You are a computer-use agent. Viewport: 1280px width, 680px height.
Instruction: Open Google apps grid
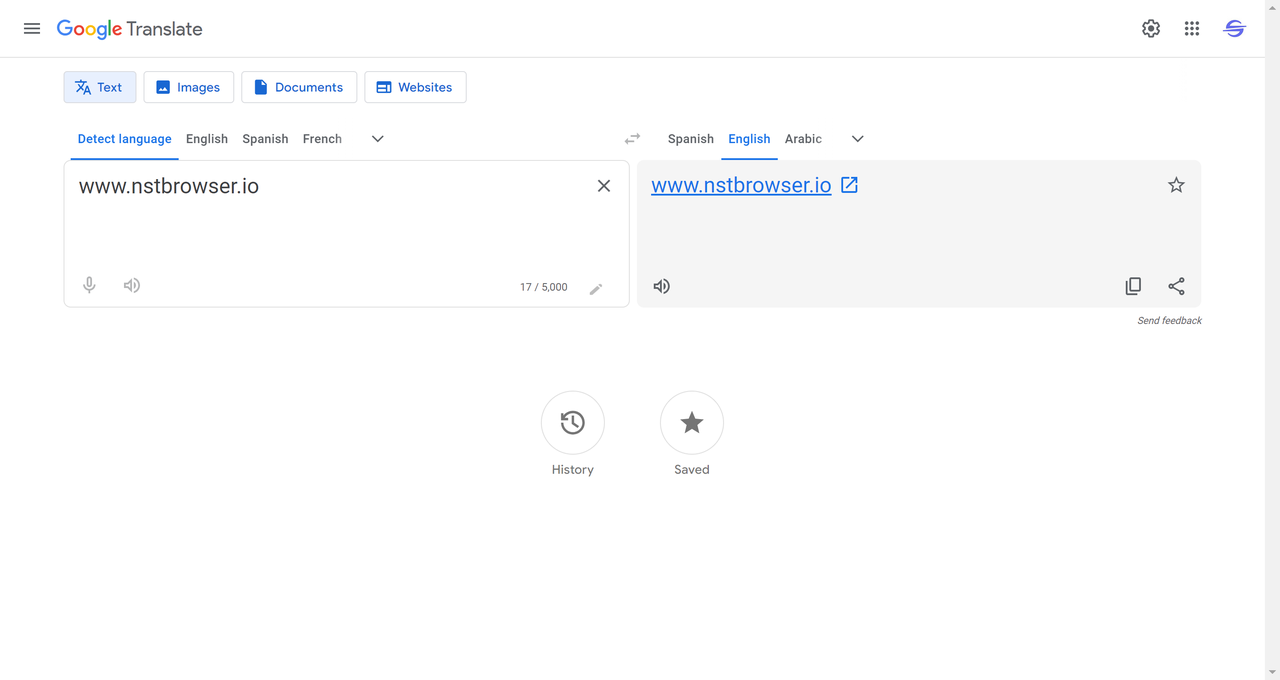click(1191, 29)
